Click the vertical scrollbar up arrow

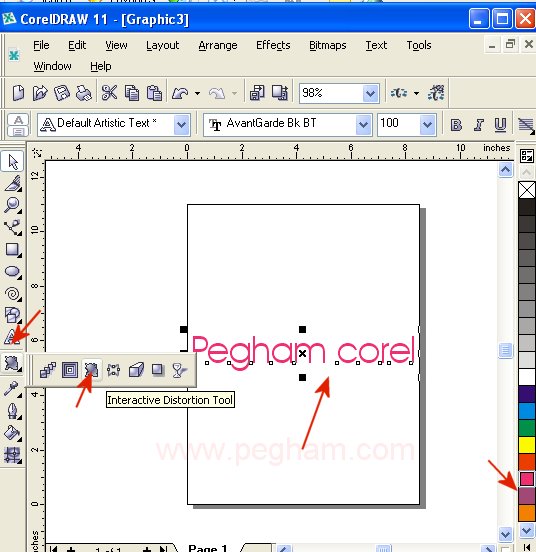tap(505, 170)
